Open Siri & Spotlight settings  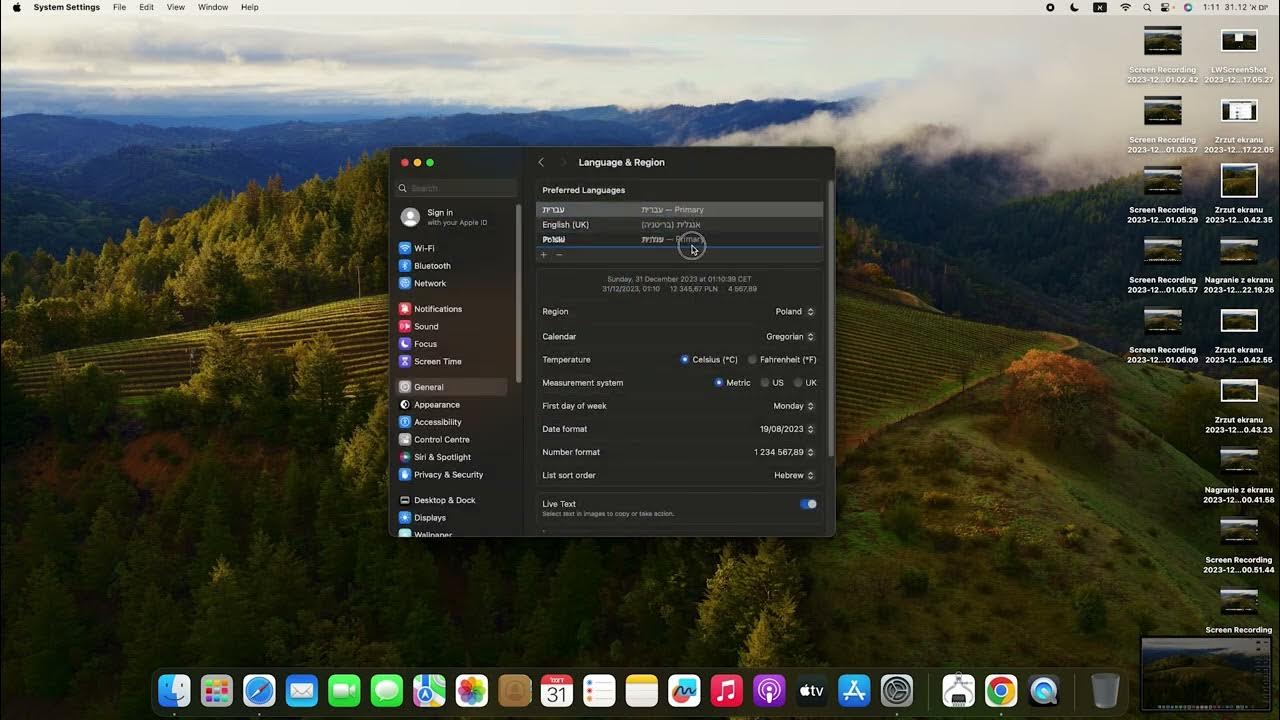(442, 457)
